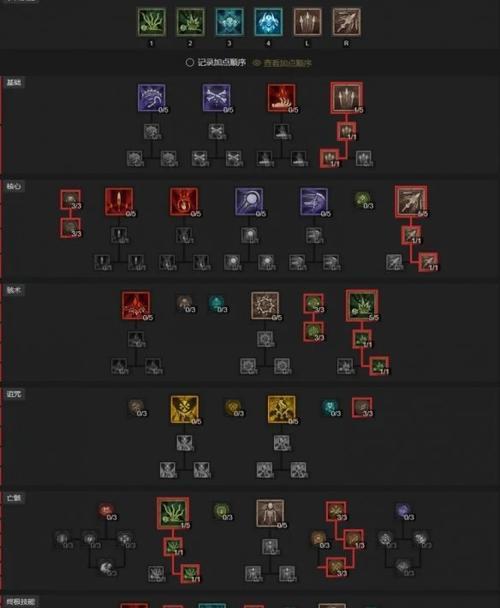Choose the blue skull skill in slot 3

pyautogui.click(x=230, y=22)
